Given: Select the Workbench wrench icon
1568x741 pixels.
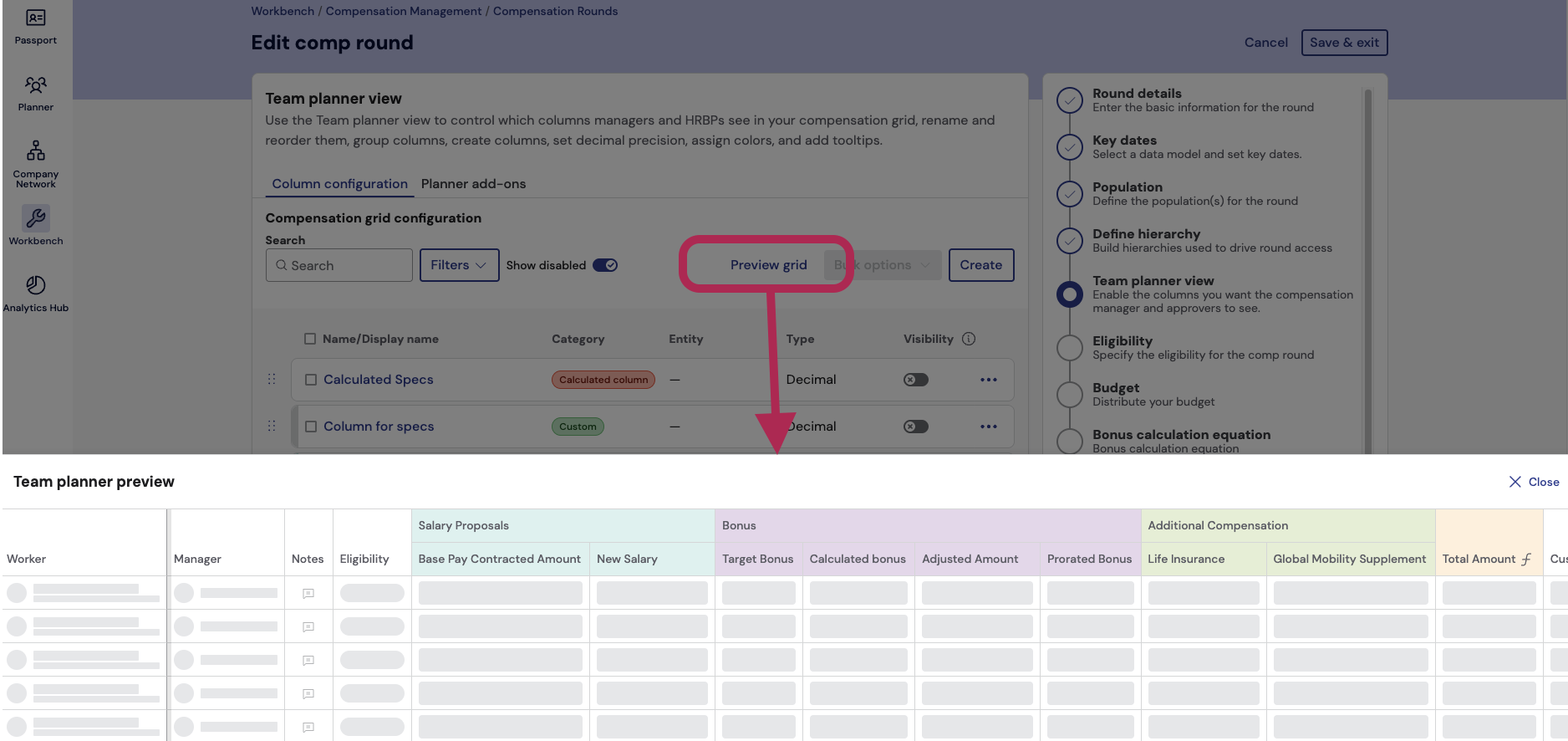Looking at the screenshot, I should point(35,218).
